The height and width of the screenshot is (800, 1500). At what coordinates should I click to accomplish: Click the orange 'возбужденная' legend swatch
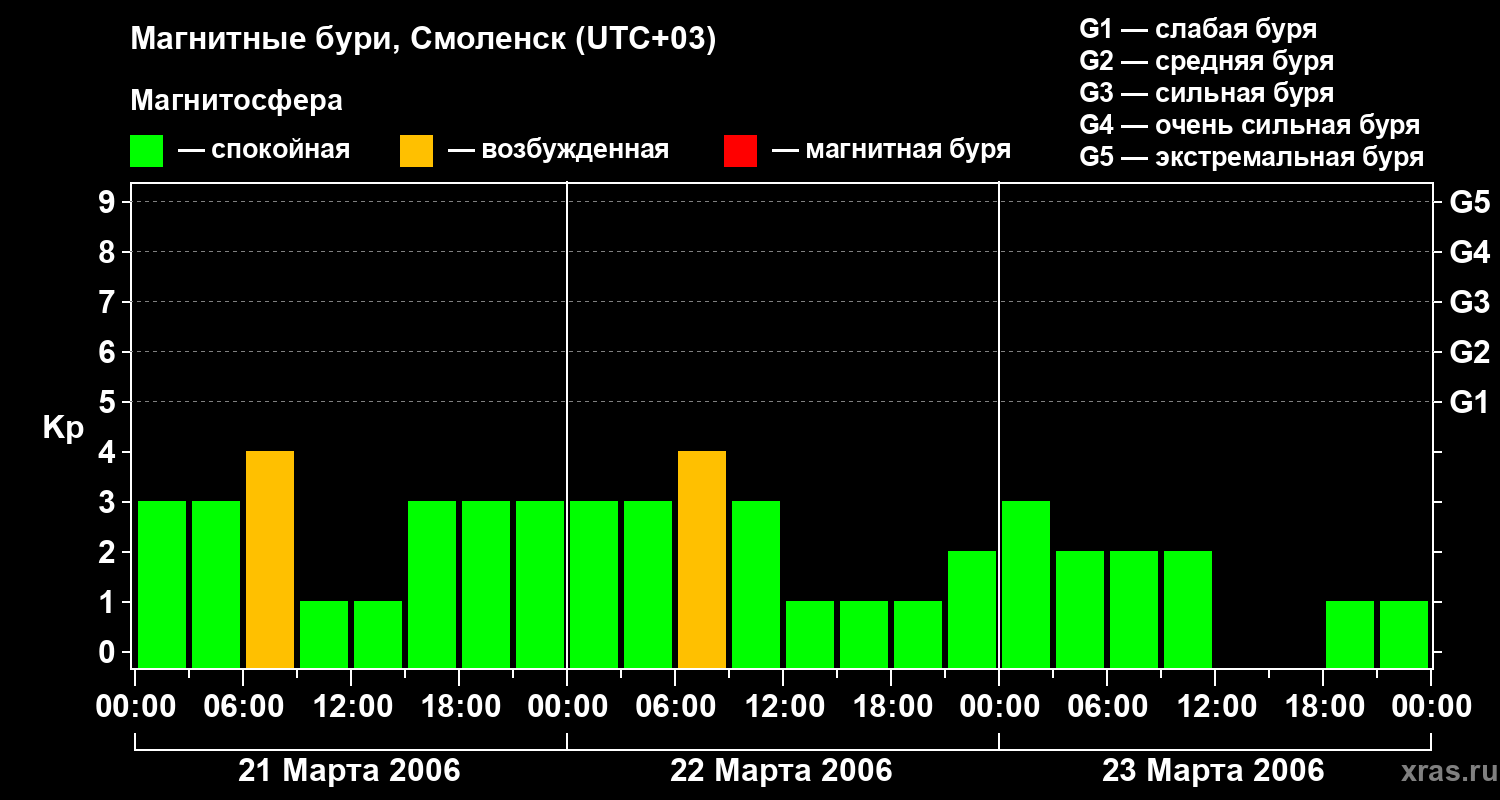coord(416,151)
